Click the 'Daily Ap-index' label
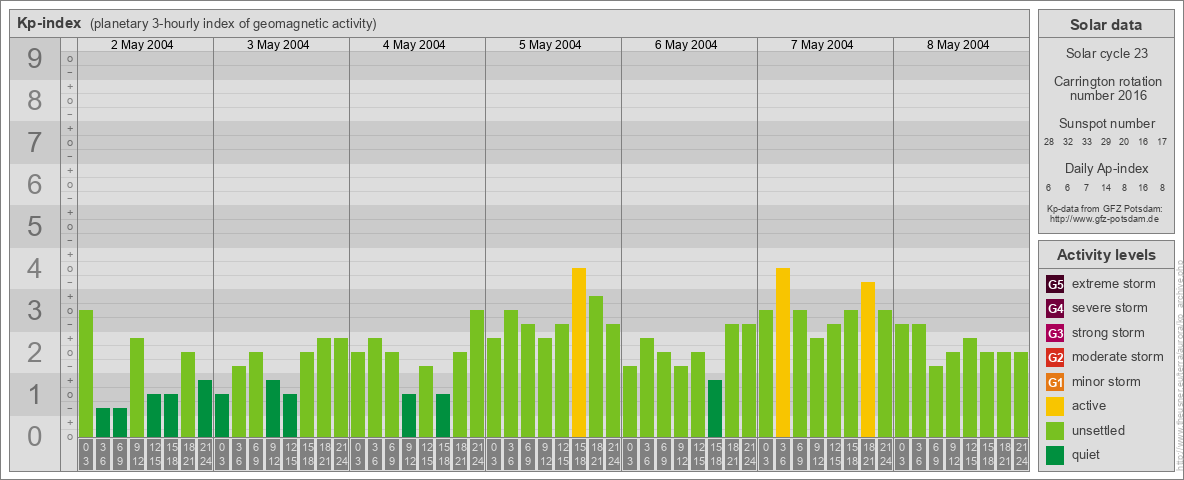This screenshot has width=1184, height=480. [1107, 168]
